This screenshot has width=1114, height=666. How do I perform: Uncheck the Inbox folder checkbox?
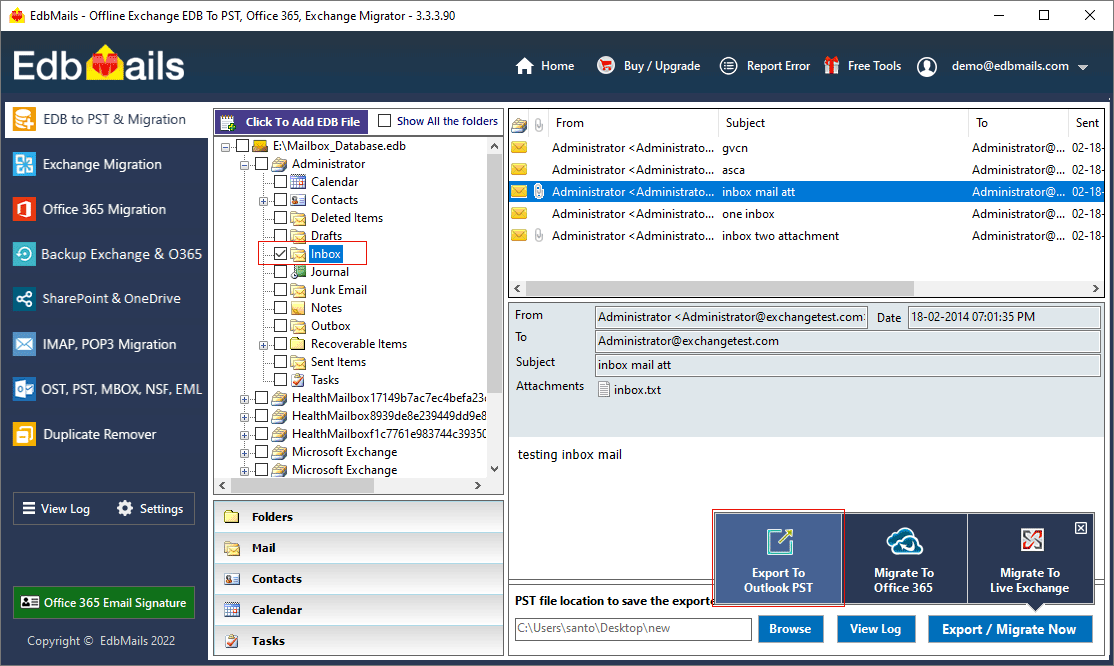tap(281, 254)
